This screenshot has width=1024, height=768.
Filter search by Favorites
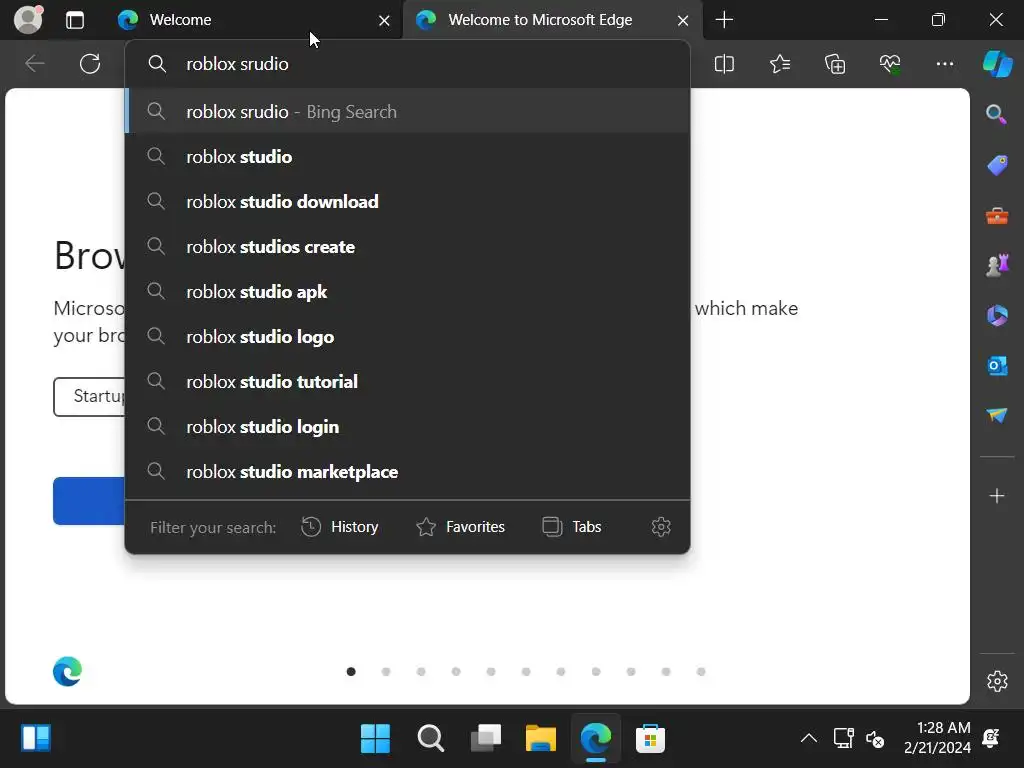(460, 526)
